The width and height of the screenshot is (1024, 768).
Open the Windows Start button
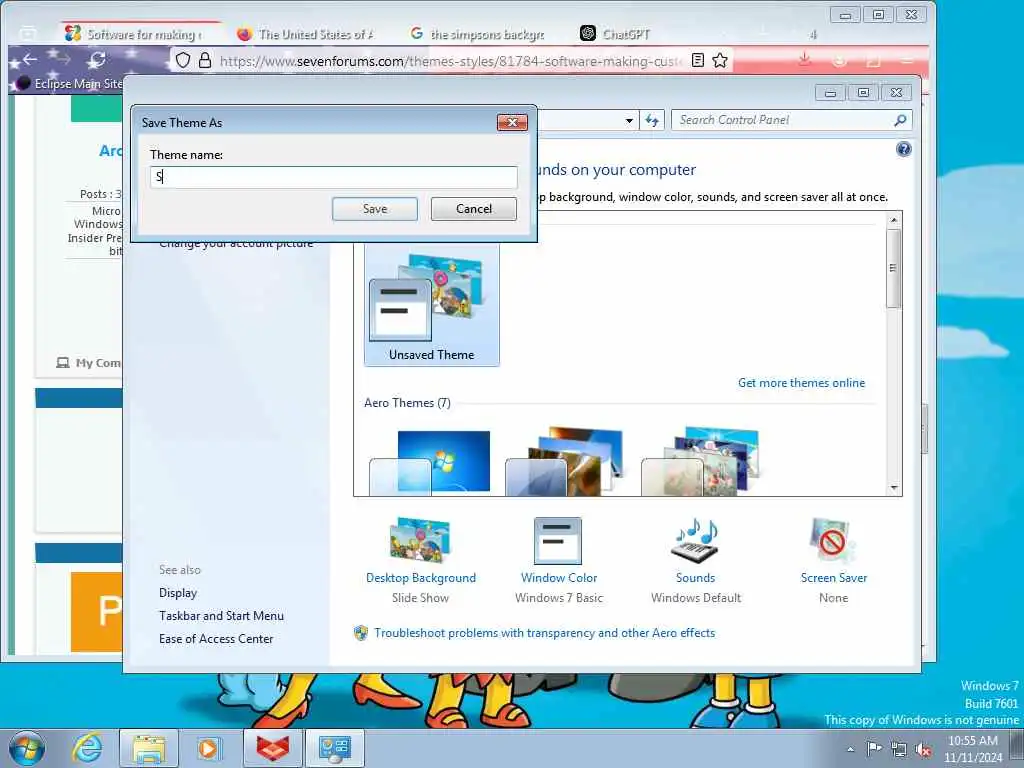pyautogui.click(x=27, y=748)
